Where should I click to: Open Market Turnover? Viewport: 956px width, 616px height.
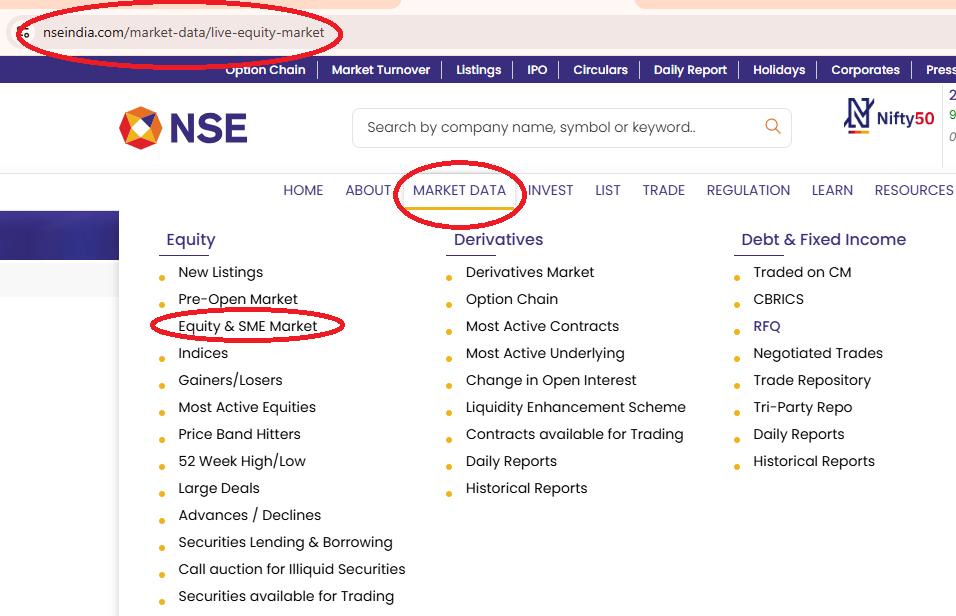point(380,69)
